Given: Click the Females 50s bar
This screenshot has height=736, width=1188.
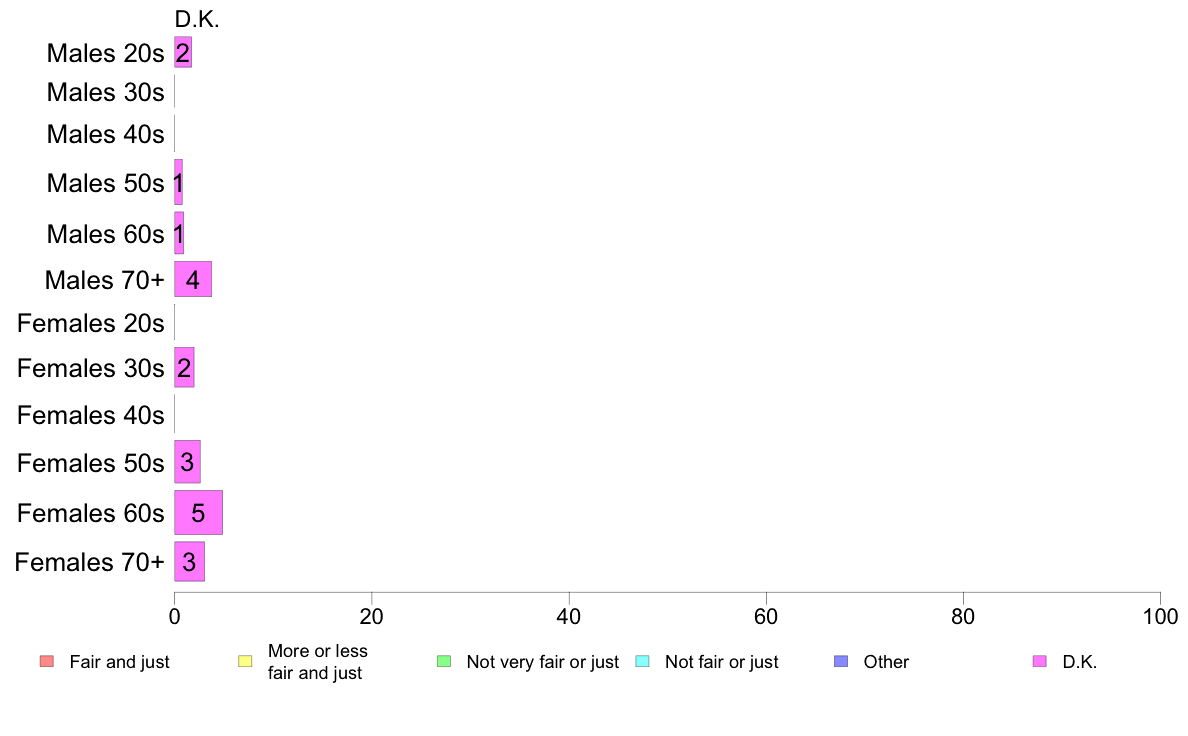Looking at the screenshot, I should [187, 462].
